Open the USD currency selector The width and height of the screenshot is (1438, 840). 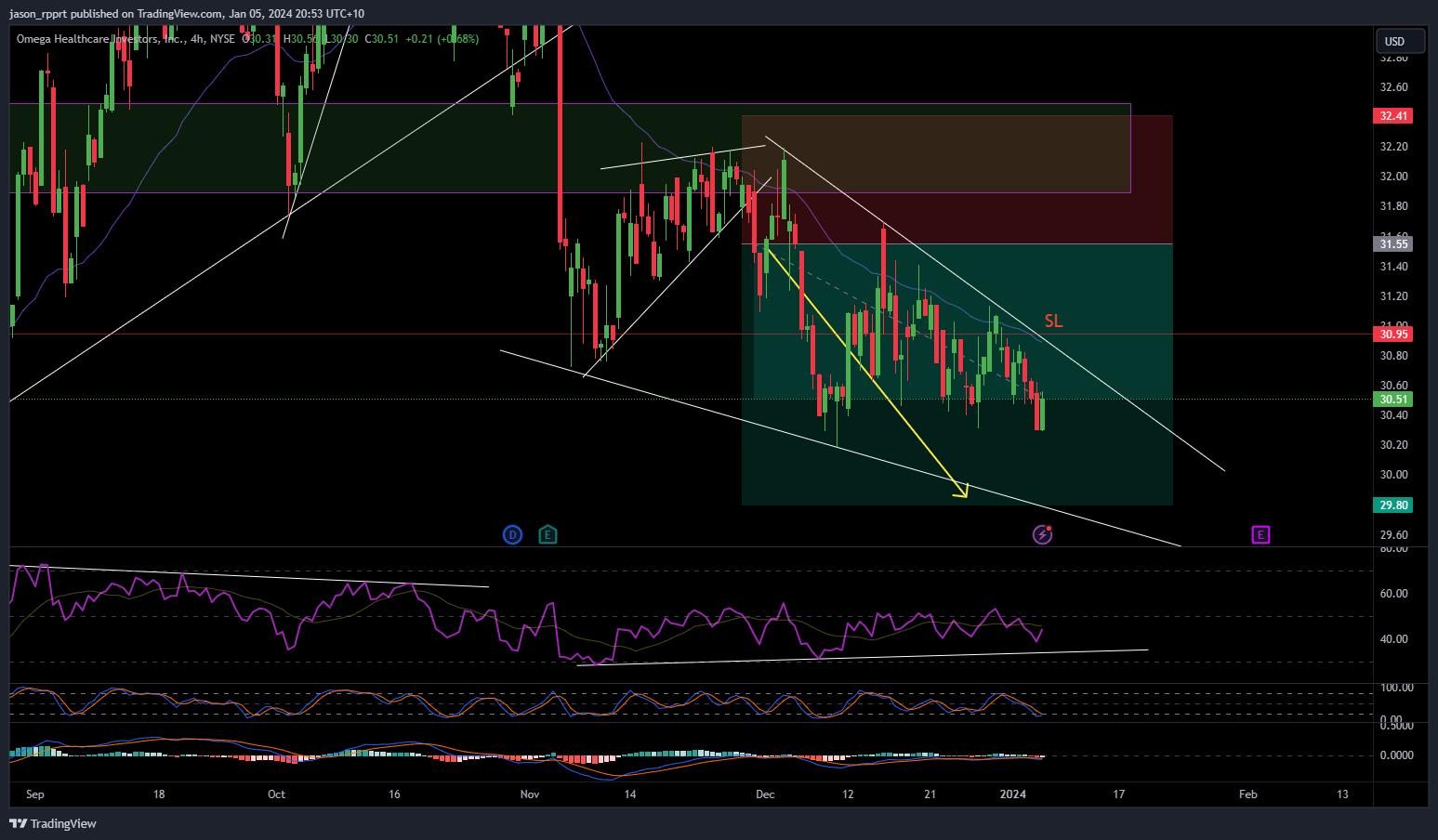click(1400, 41)
